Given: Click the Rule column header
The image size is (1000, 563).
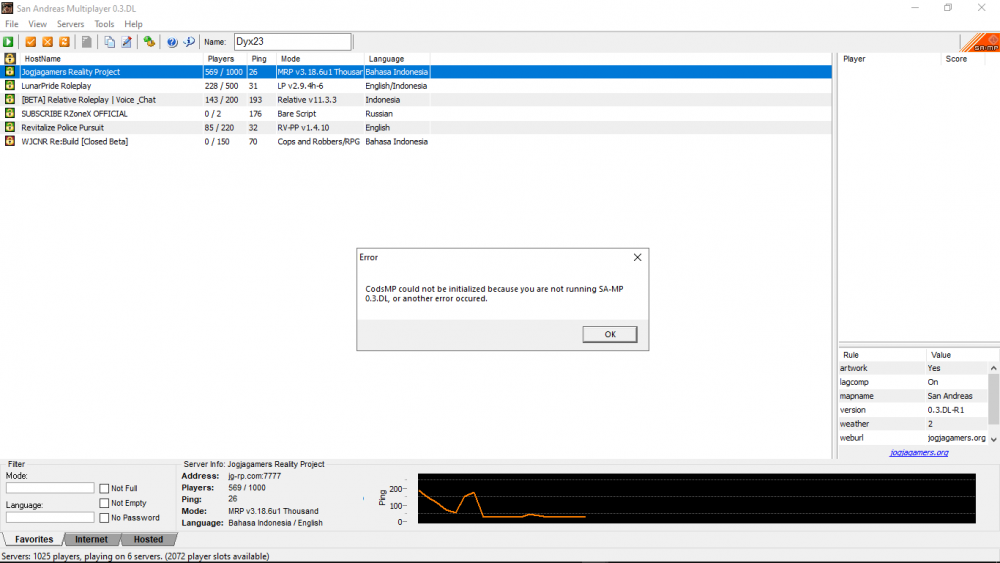Looking at the screenshot, I should (x=882, y=355).
